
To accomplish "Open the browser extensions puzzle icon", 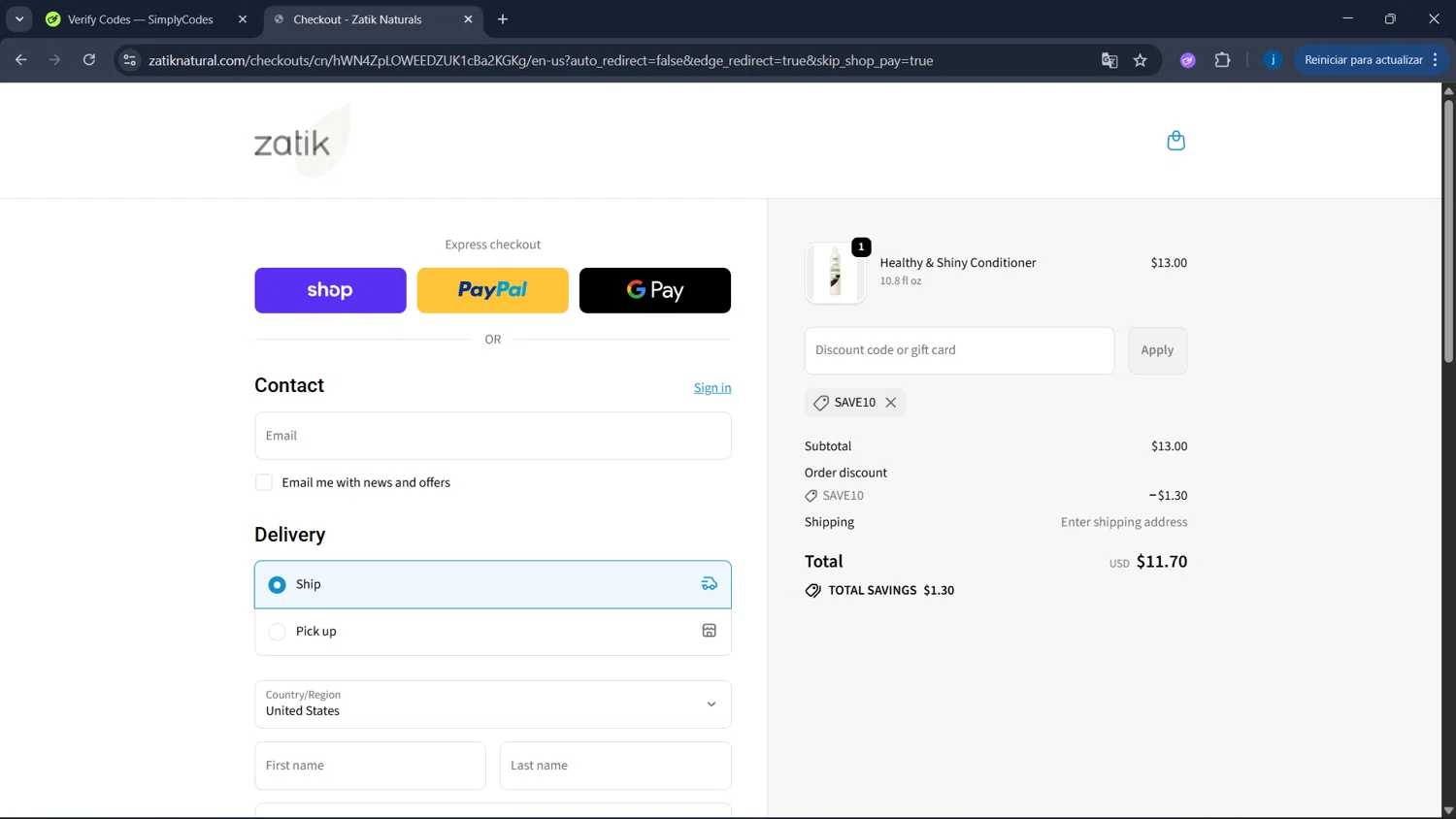I will [x=1222, y=60].
